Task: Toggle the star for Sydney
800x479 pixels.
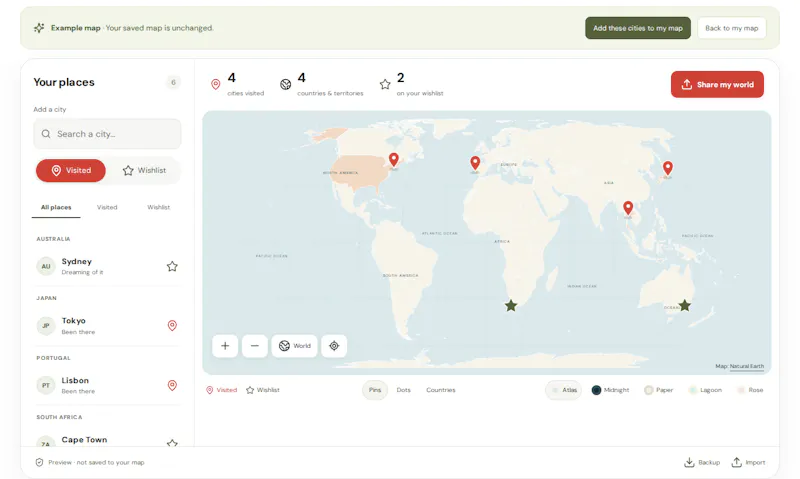Action: [172, 266]
